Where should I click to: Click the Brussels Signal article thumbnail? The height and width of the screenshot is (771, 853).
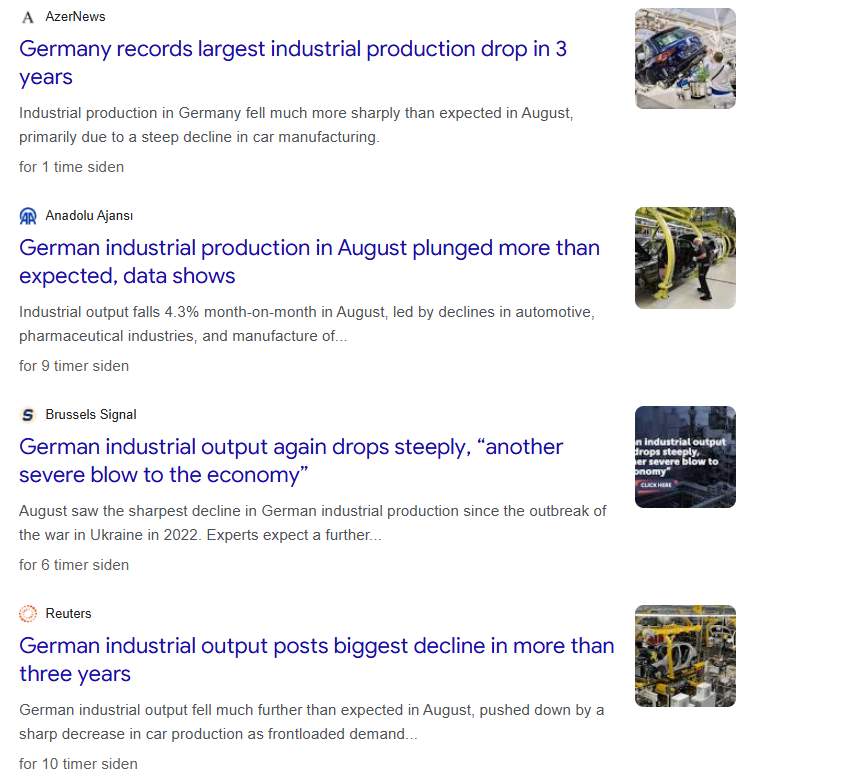(x=685, y=457)
